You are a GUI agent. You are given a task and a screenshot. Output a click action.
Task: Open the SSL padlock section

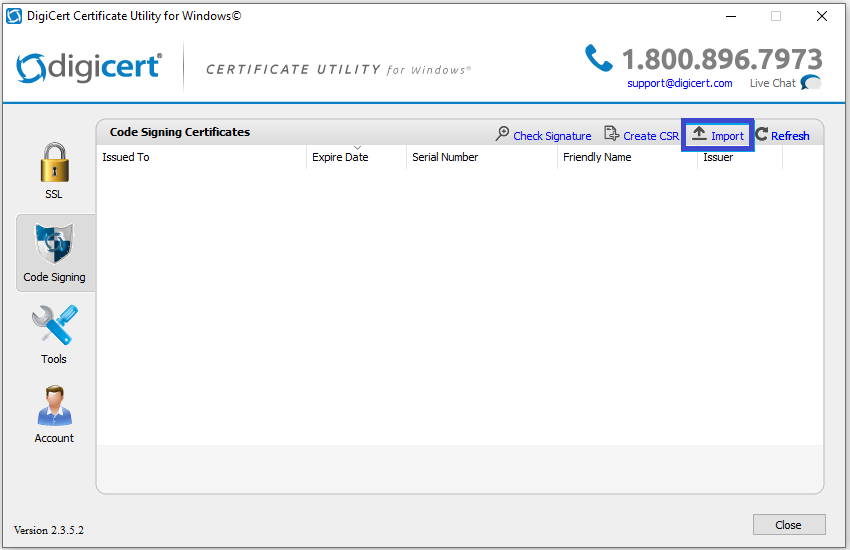point(54,163)
